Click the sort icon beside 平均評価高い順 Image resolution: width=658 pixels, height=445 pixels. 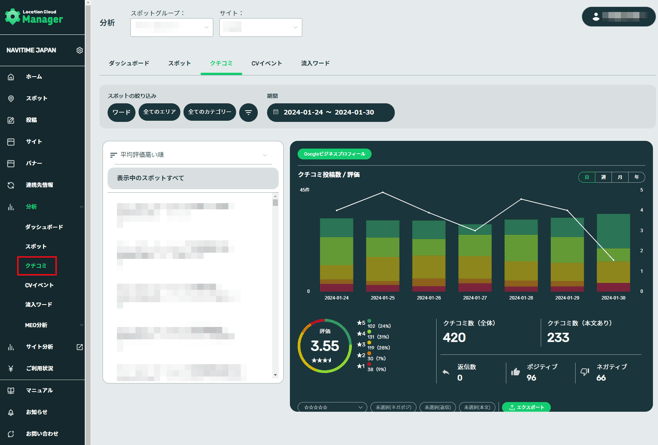coord(113,155)
